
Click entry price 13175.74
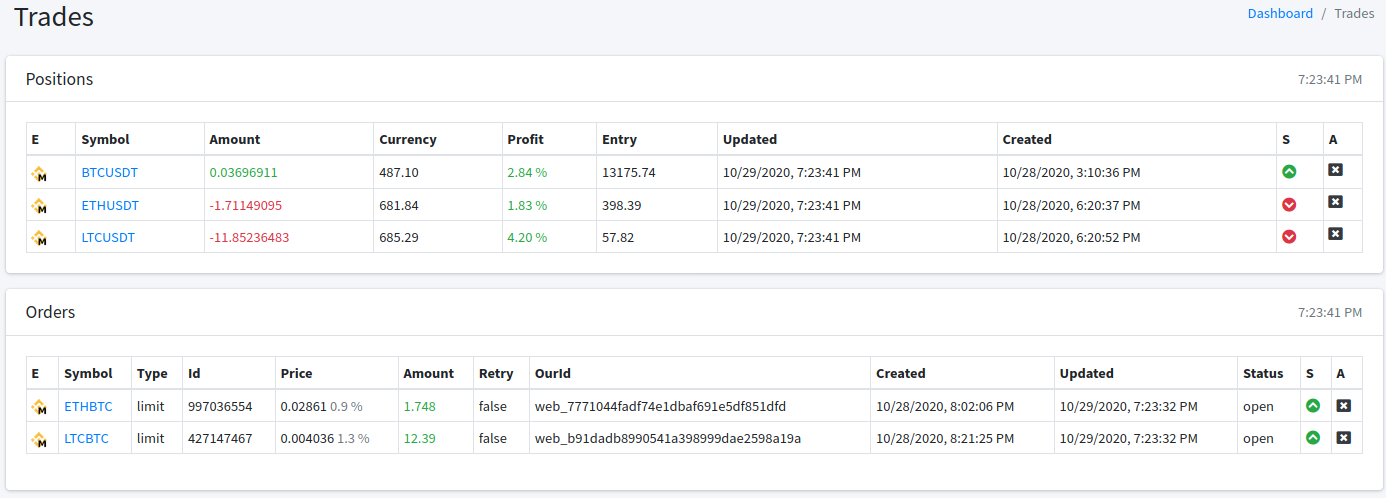point(629,173)
